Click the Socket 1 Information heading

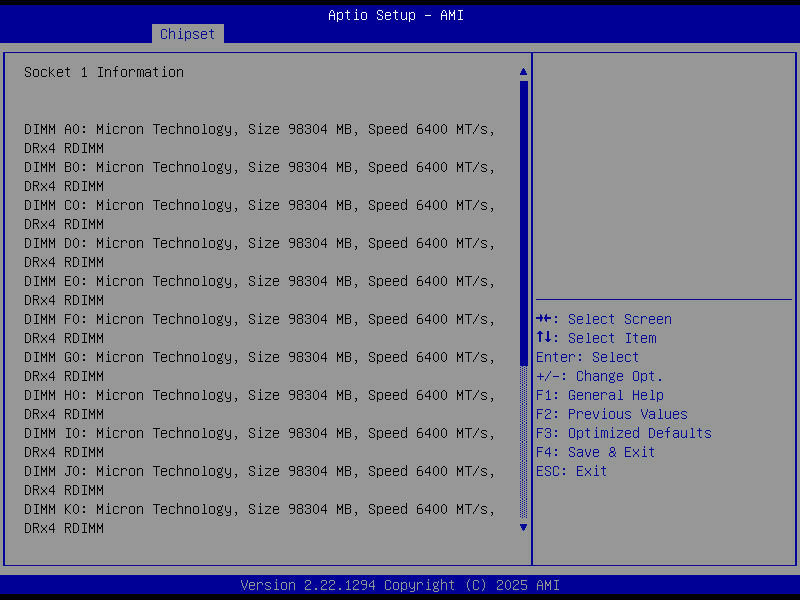coord(103,71)
